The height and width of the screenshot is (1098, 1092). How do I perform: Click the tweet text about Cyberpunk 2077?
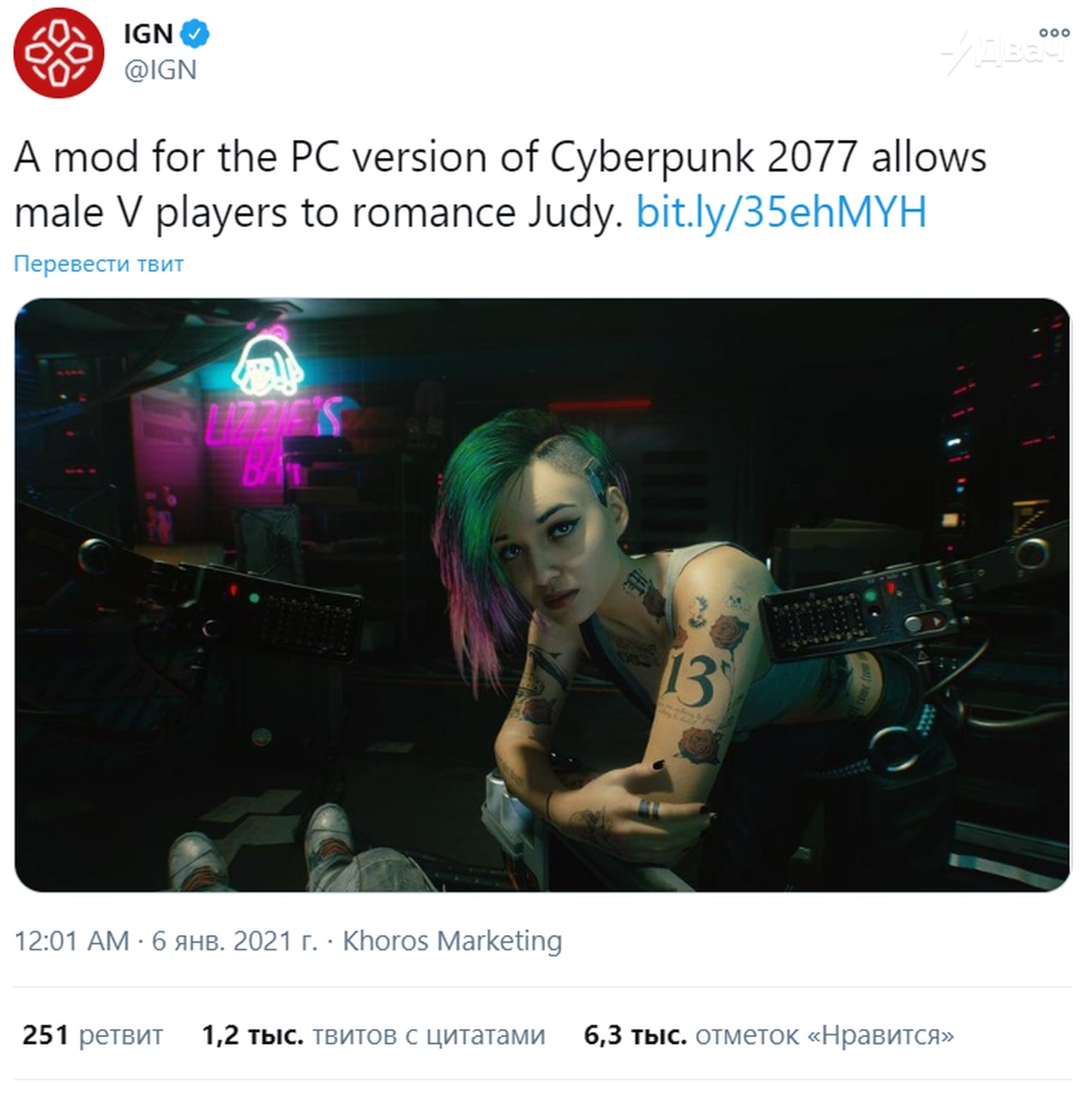(x=501, y=184)
